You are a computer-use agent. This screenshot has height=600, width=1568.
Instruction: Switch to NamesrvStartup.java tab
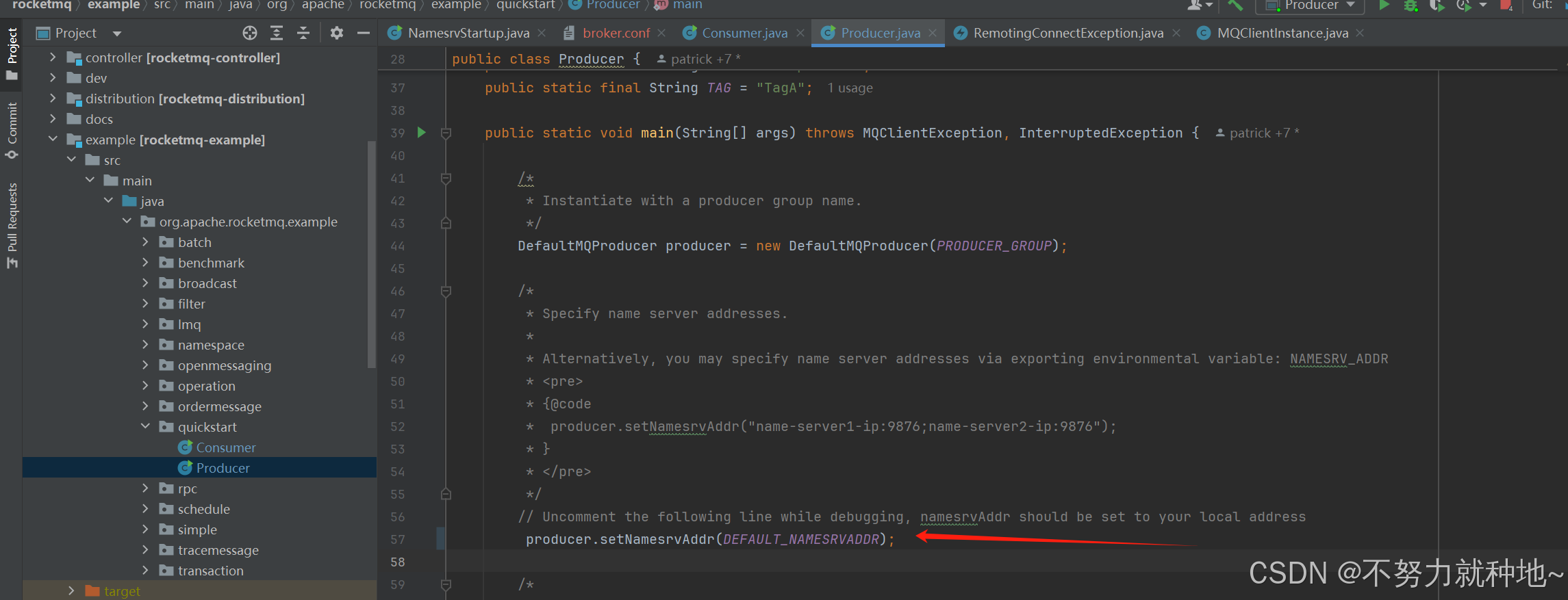468,33
